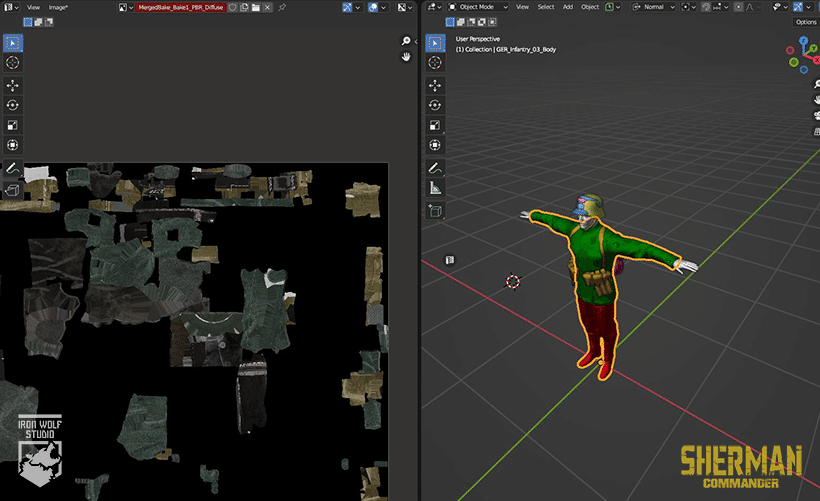The height and width of the screenshot is (501, 820).
Task: Open the pivot point dropdown
Action: pos(689,7)
